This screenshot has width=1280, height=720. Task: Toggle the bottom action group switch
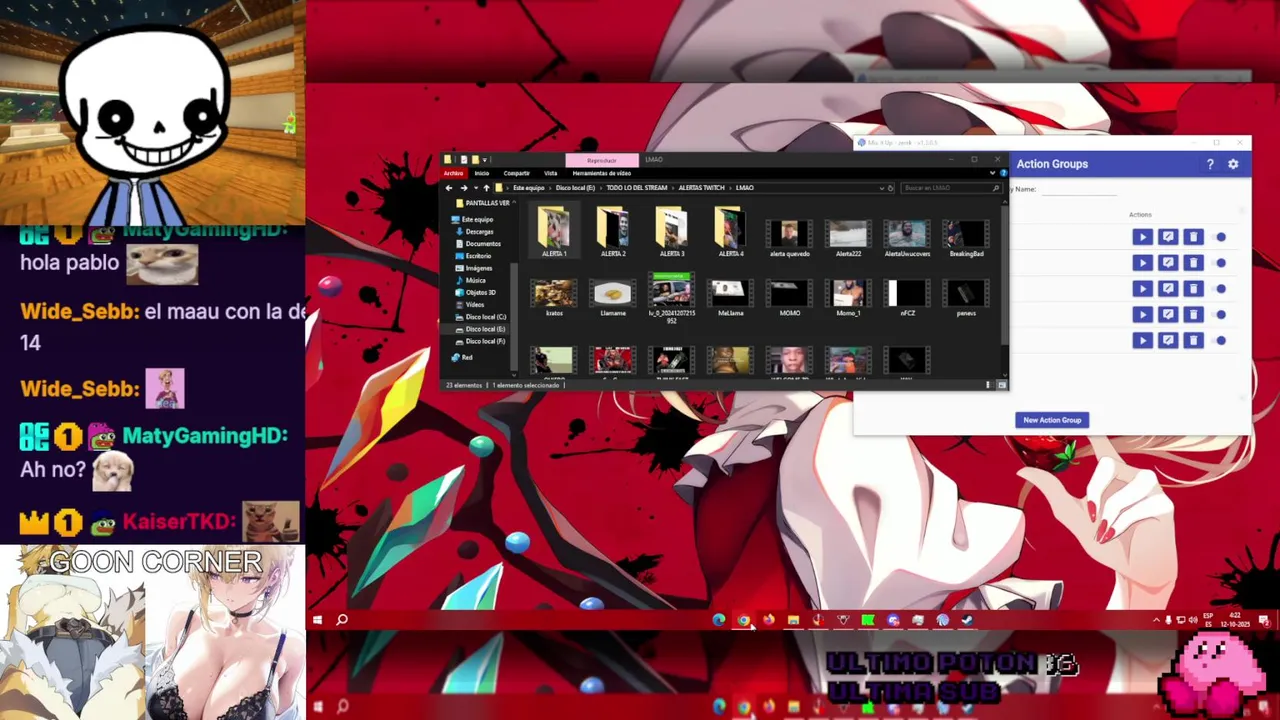pos(1221,341)
